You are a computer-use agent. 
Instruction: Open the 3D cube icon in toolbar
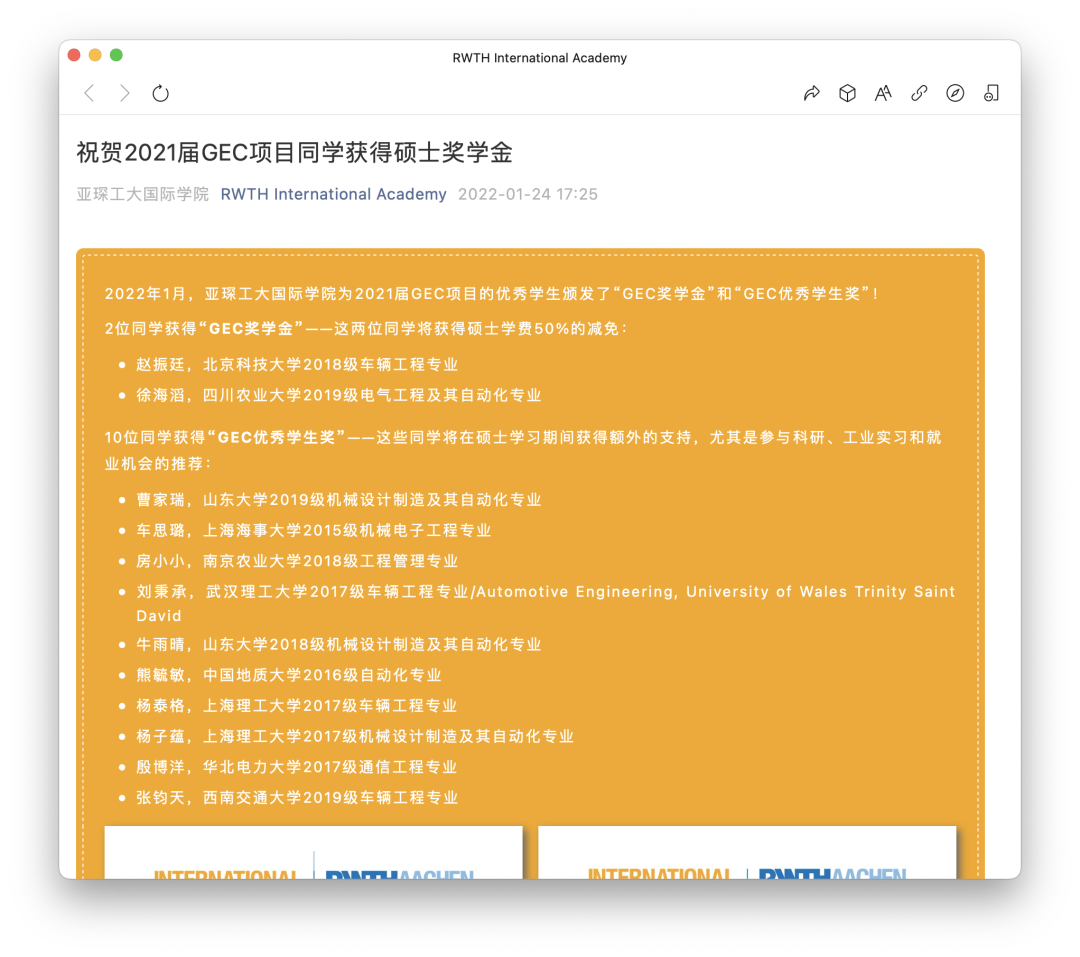tap(847, 93)
